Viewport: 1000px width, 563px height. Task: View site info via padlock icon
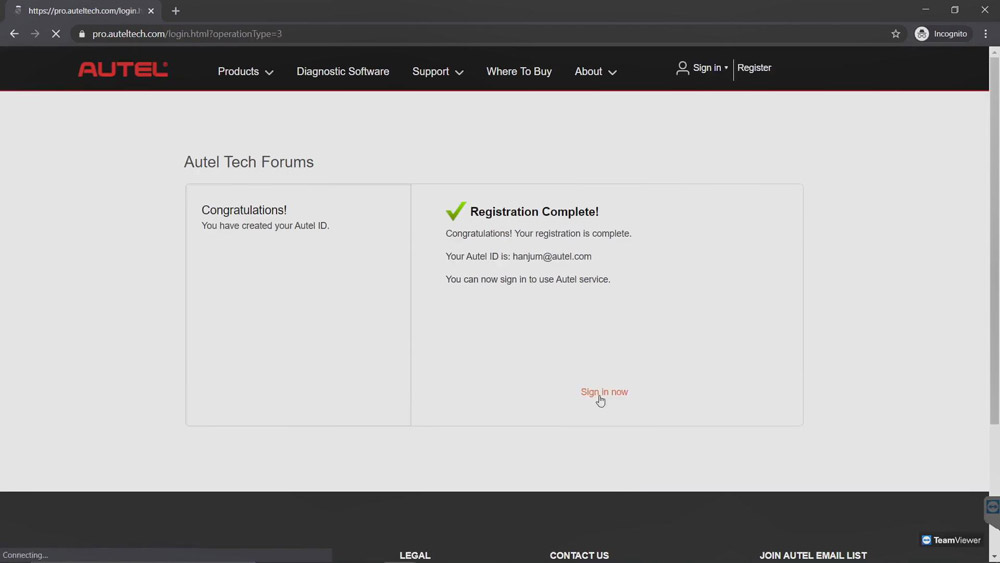point(82,34)
